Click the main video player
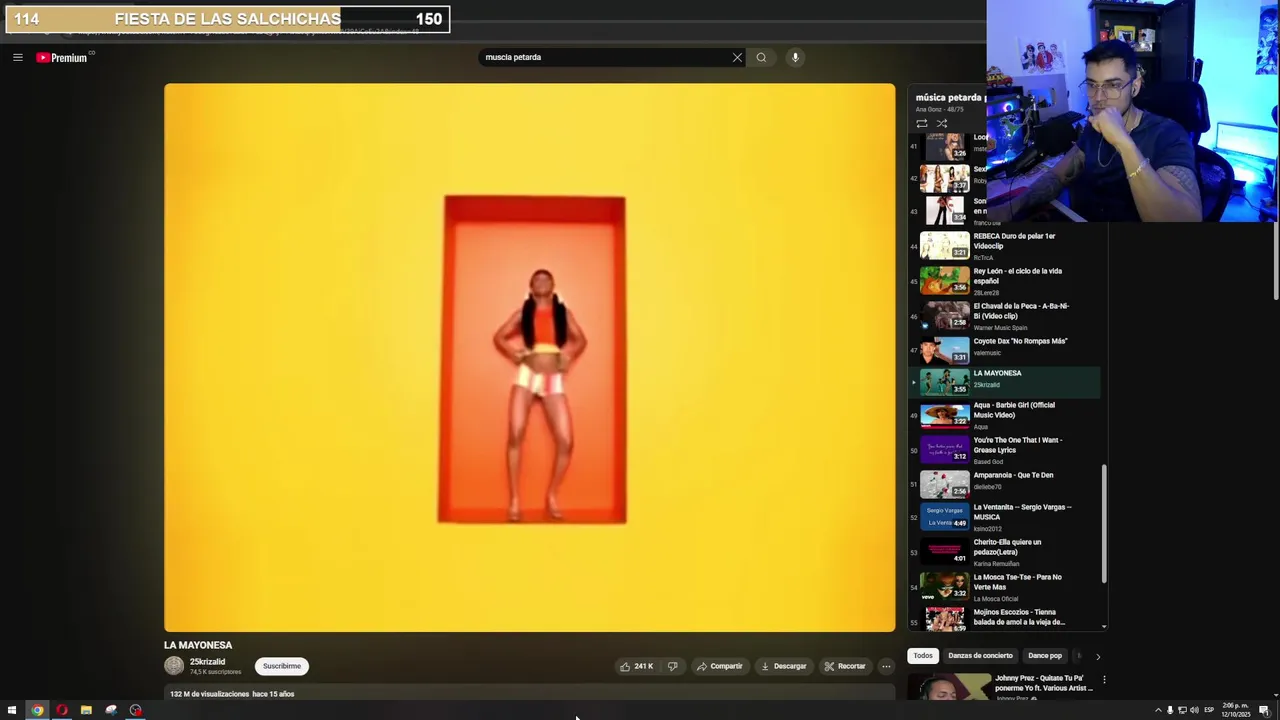Image resolution: width=1280 pixels, height=720 pixels. point(530,357)
